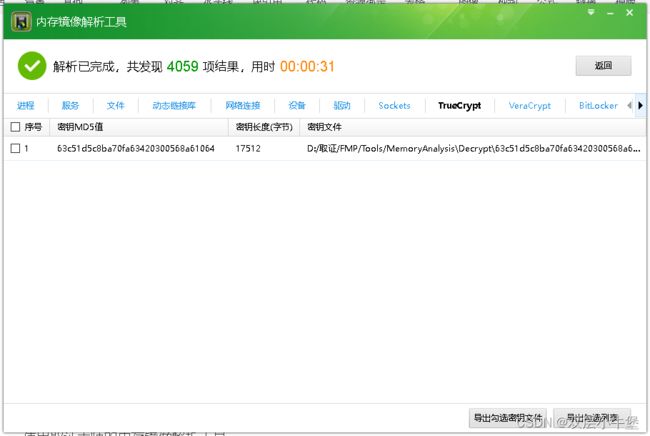
Task: Switch to the BitLocker tab
Action: 598,106
